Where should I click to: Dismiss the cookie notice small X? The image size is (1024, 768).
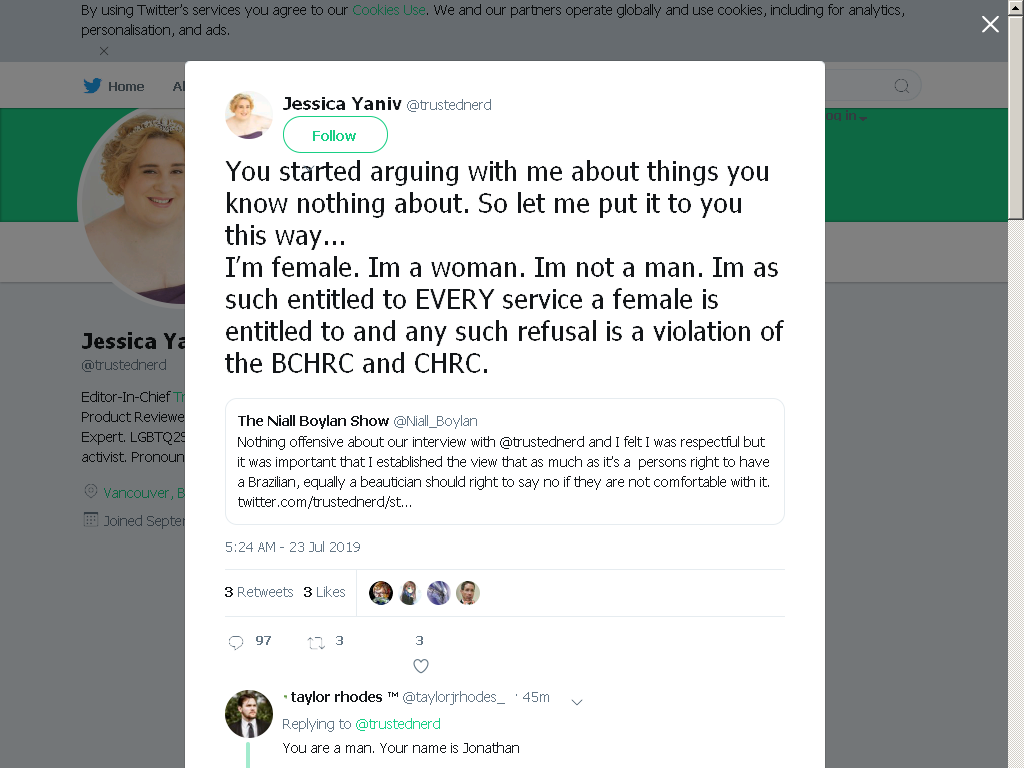pyautogui.click(x=104, y=51)
